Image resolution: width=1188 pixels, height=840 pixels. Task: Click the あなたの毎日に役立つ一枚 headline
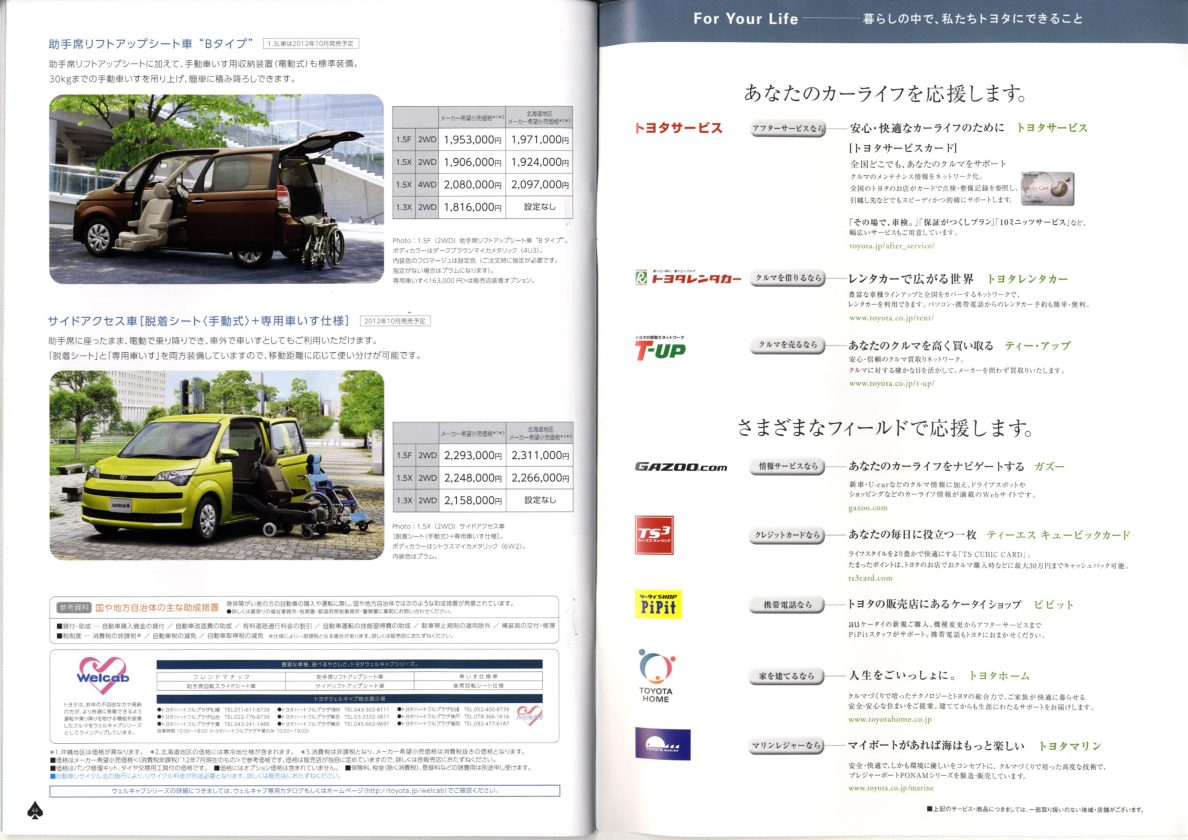(x=912, y=535)
